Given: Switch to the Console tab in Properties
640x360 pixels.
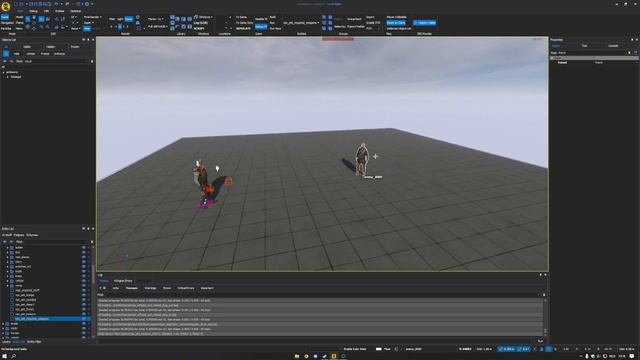Looking at the screenshot, I should pyautogui.click(x=613, y=46).
